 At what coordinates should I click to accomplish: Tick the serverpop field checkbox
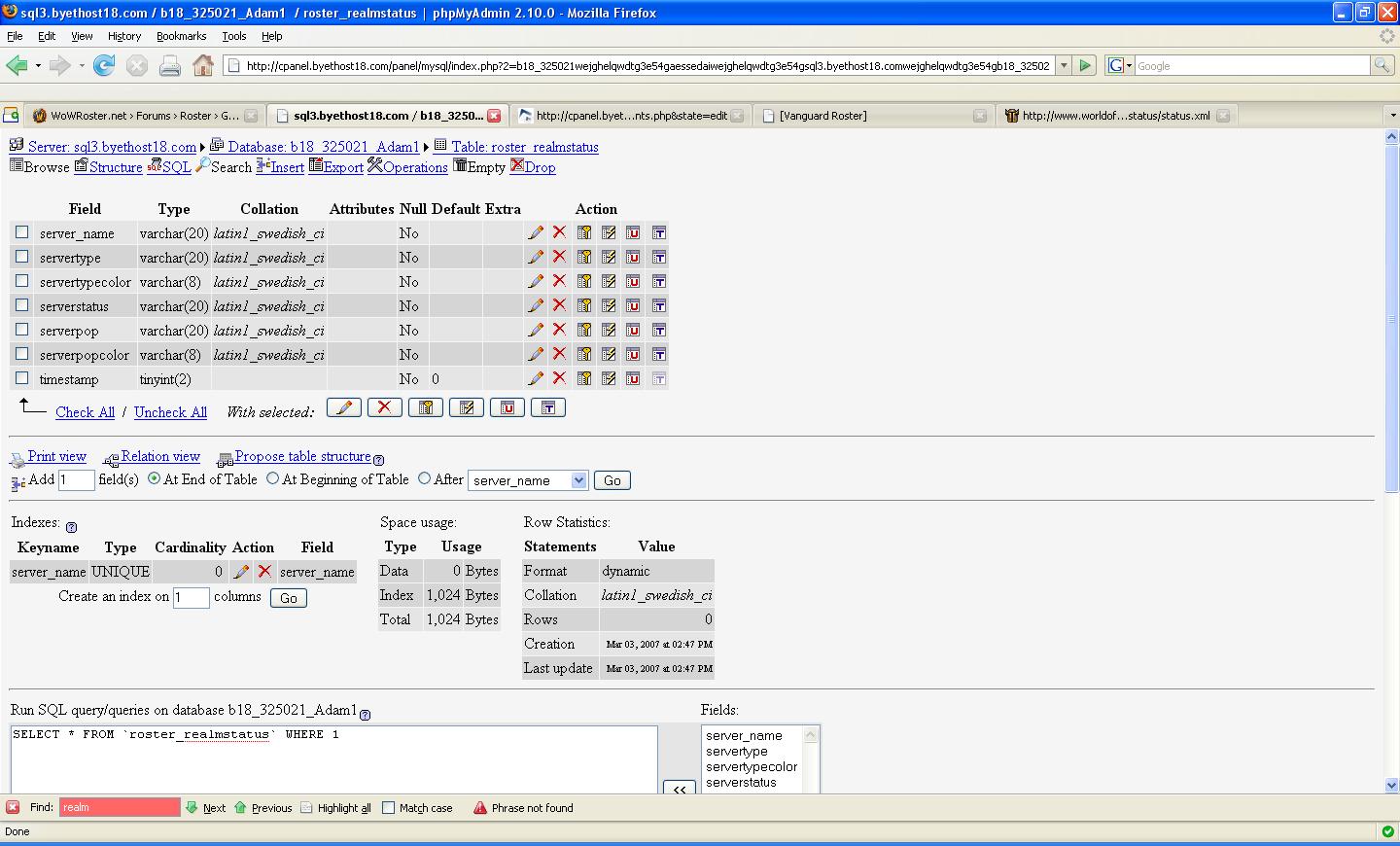pos(21,330)
